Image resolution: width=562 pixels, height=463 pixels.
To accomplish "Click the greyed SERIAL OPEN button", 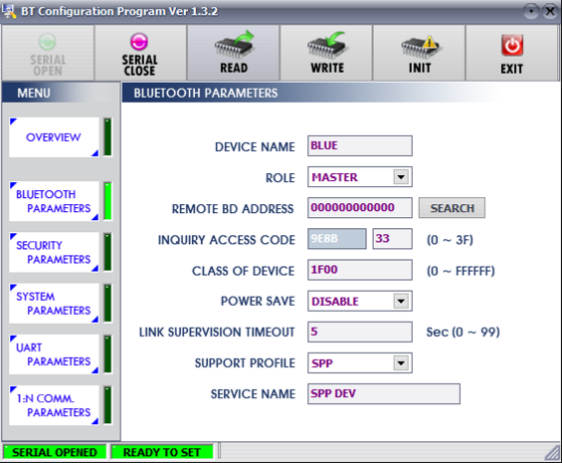I will pos(48,53).
